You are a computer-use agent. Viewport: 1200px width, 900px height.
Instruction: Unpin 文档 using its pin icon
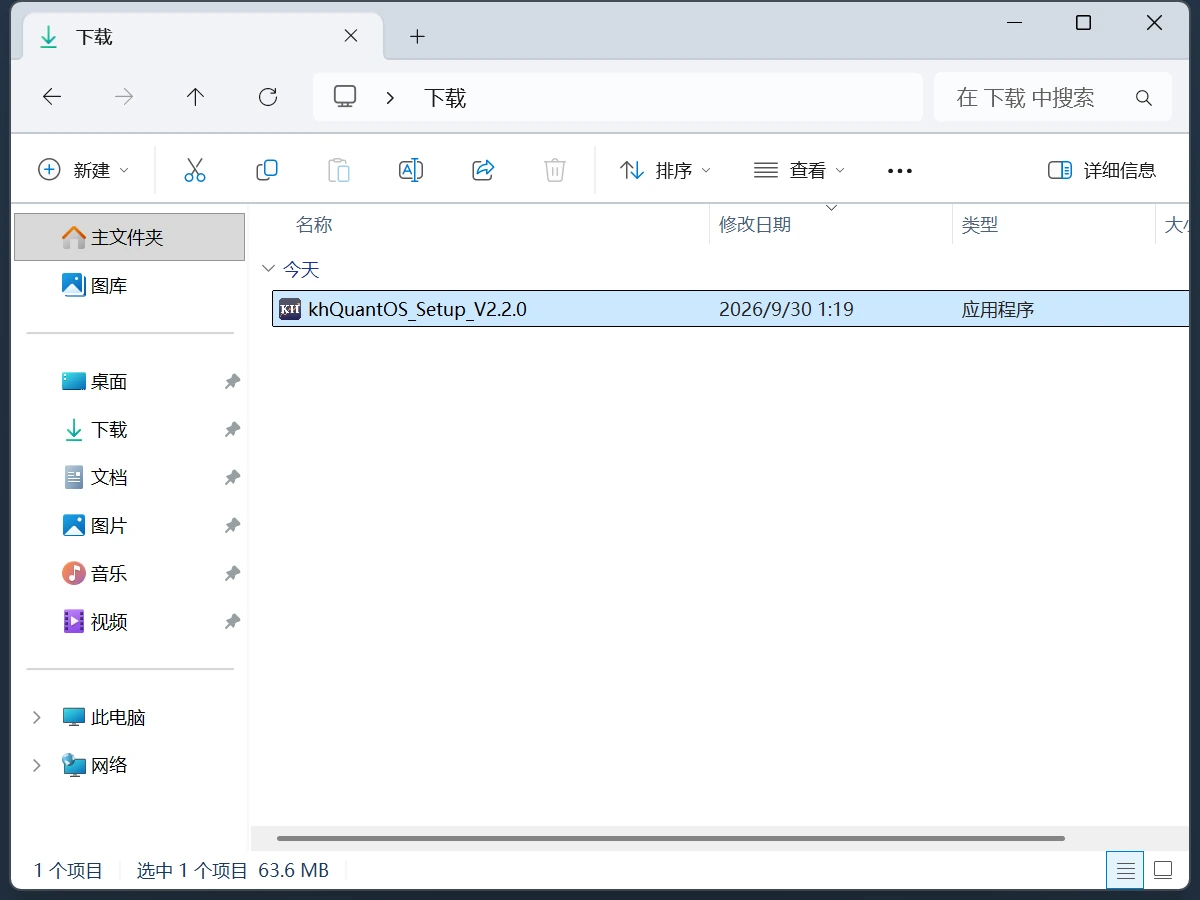tap(232, 477)
